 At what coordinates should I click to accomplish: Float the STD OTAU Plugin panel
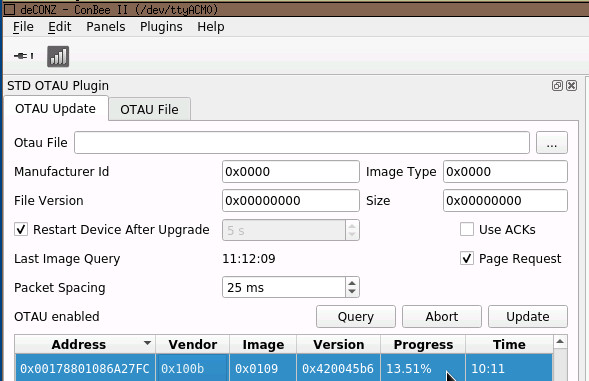(x=557, y=86)
